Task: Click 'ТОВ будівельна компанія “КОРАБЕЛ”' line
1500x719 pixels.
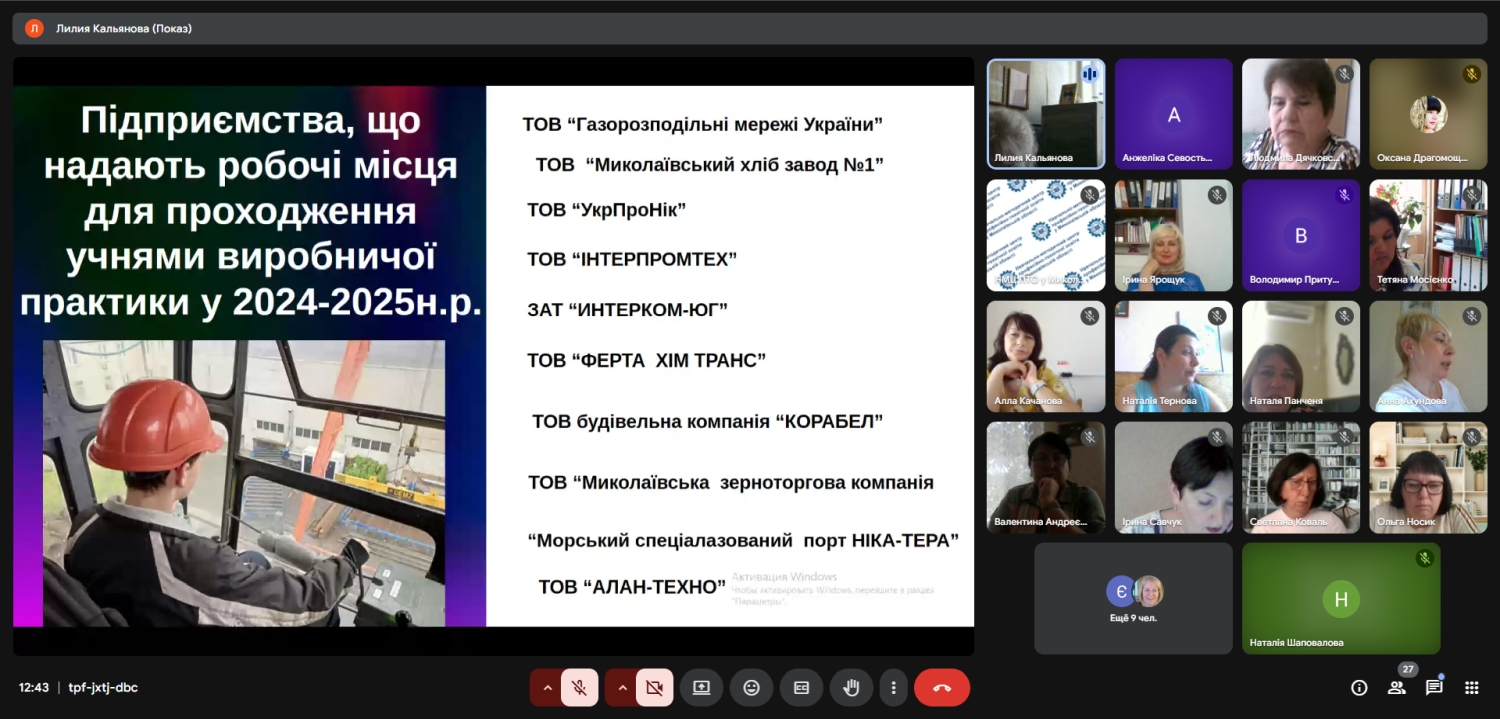Action: (708, 421)
